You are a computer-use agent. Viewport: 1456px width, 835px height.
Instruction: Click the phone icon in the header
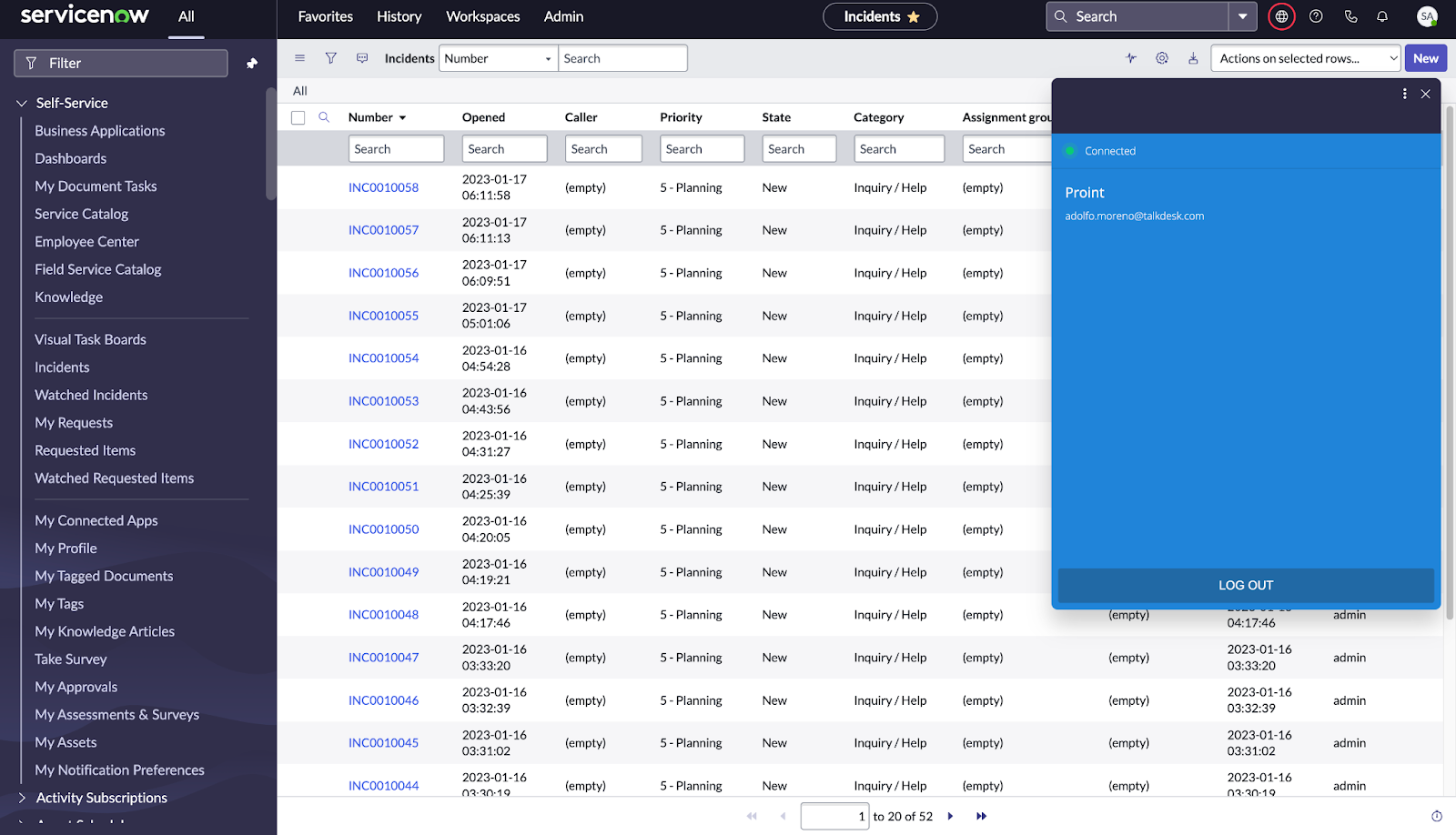click(x=1350, y=16)
